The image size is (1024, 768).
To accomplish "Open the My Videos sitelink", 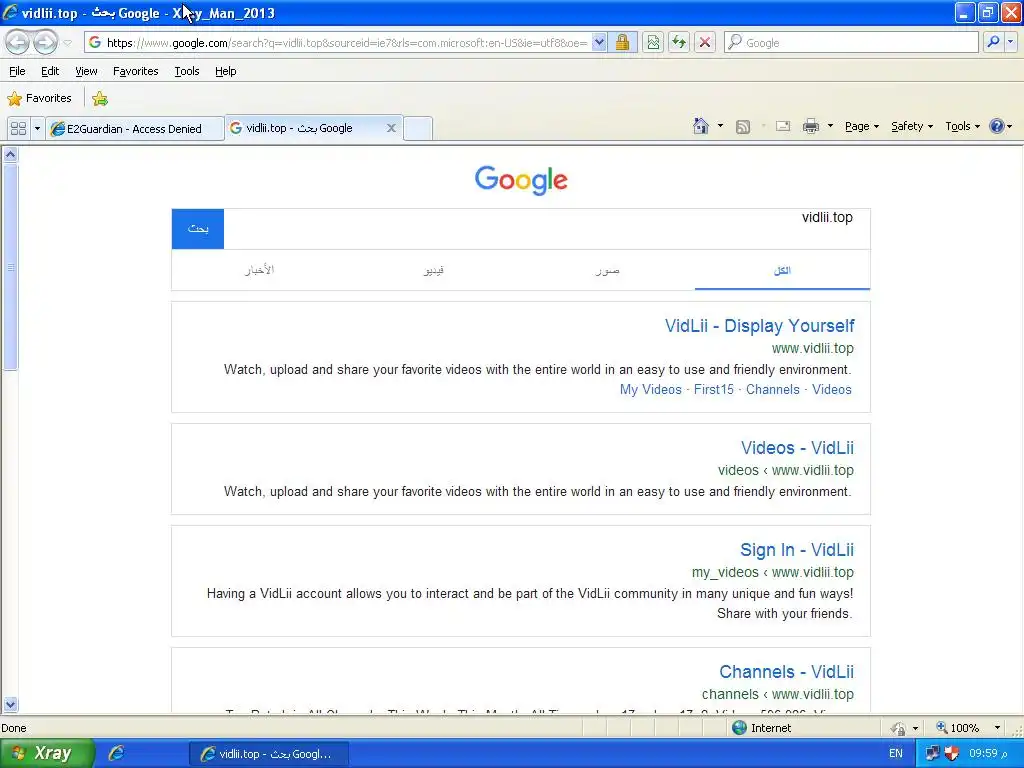I will click(x=650, y=389).
